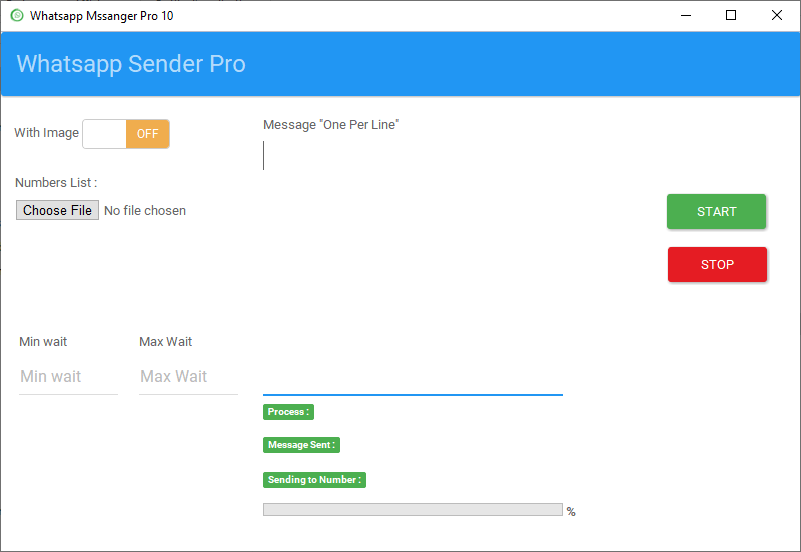This screenshot has width=801, height=552.
Task: Click the "Sending to Number :" label
Action: 314,480
